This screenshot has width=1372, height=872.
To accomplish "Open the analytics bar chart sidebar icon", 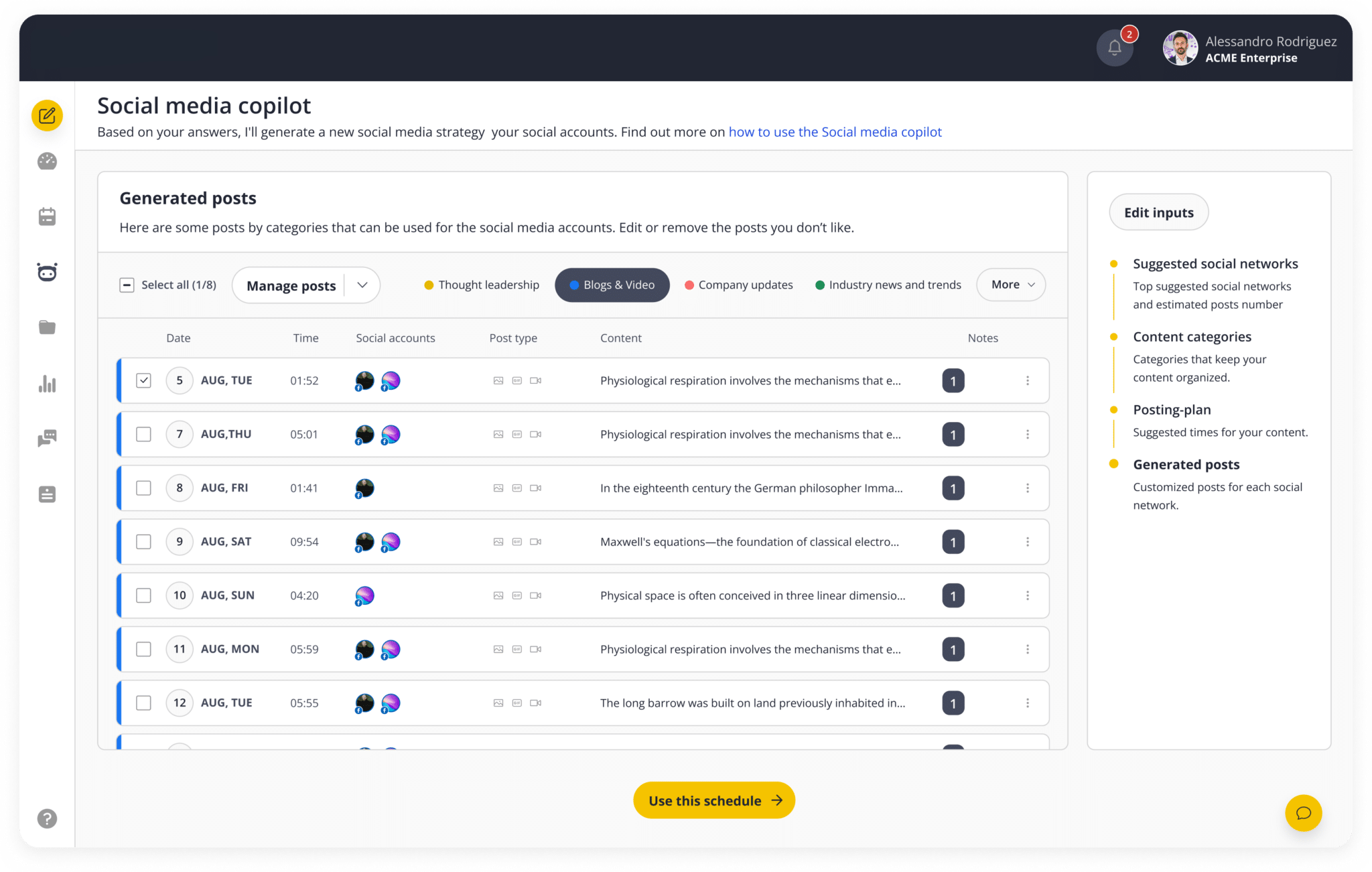I will tap(47, 384).
